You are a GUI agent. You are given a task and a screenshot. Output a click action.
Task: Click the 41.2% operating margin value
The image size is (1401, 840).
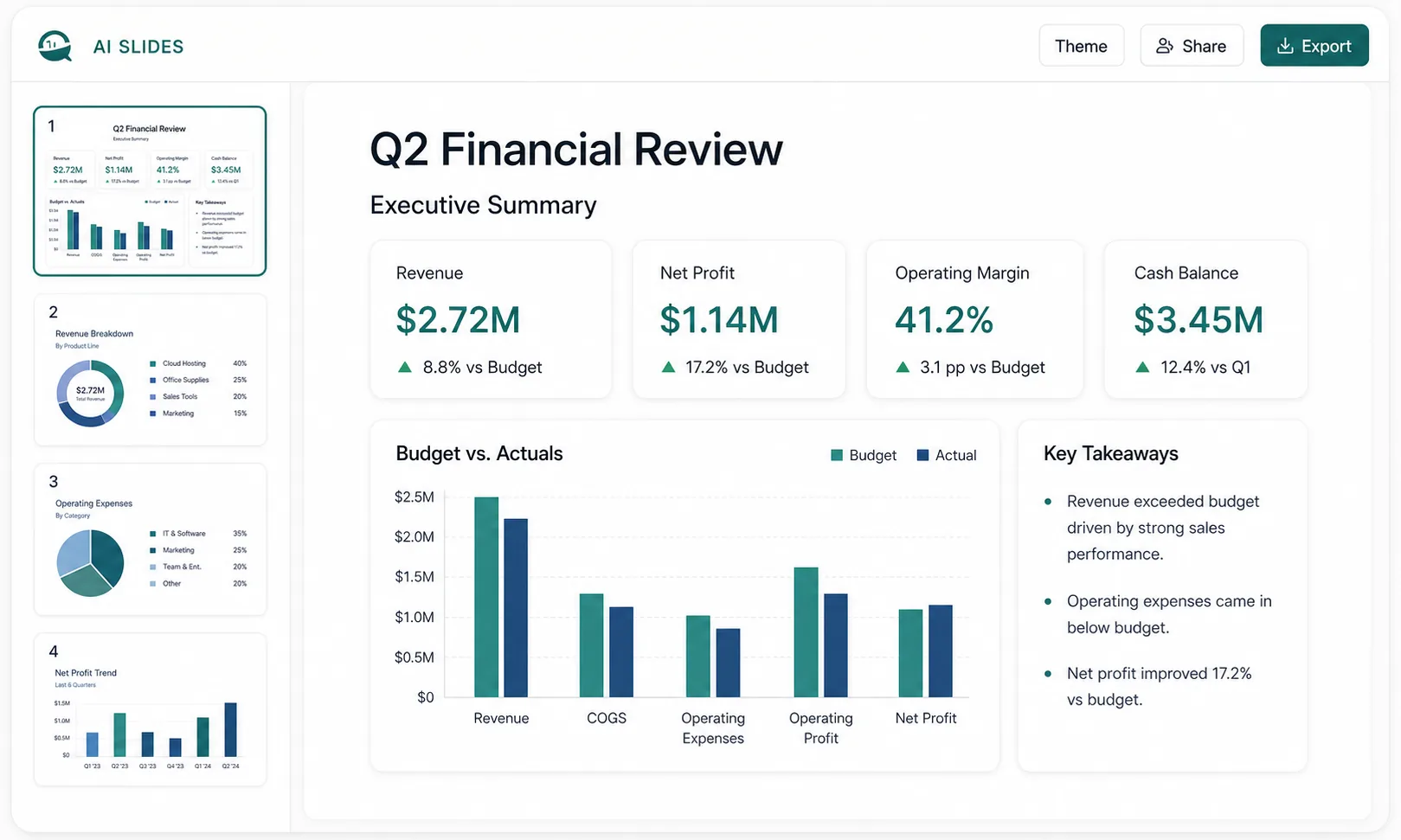point(944,320)
